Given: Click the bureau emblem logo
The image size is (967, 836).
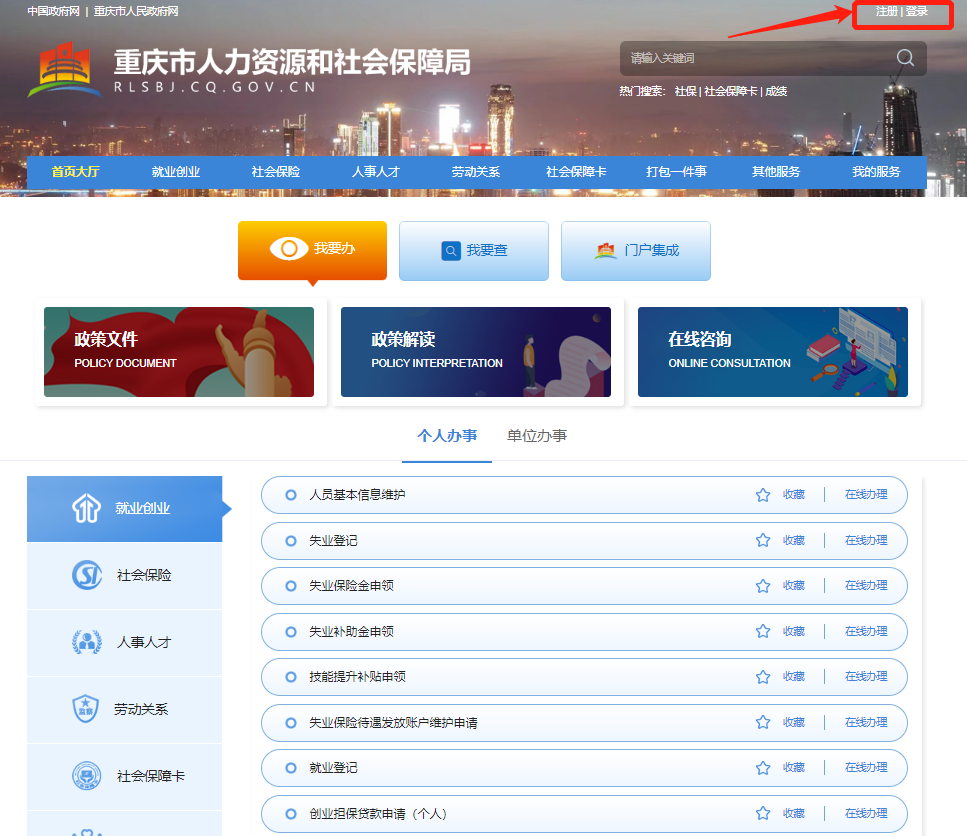Looking at the screenshot, I should pos(65,70).
